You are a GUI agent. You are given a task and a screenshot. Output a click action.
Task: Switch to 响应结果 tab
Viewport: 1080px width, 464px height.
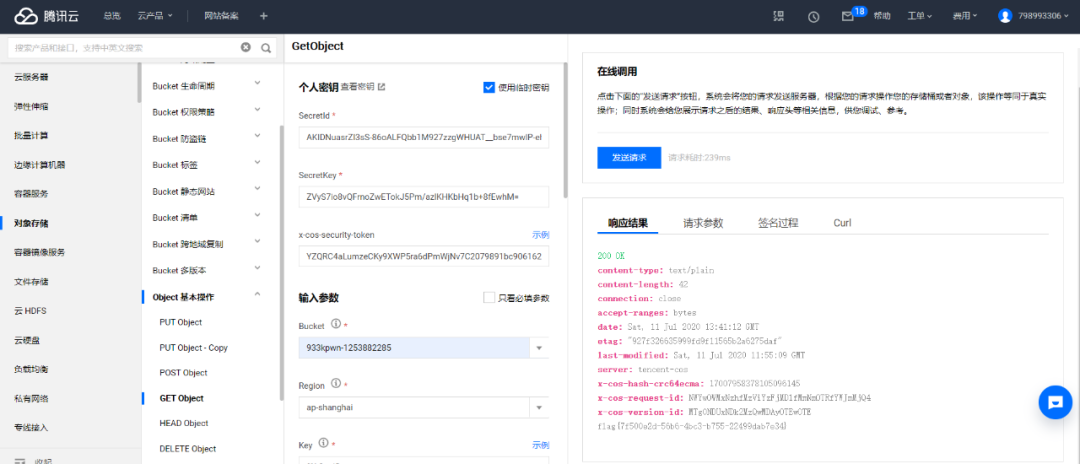point(627,223)
